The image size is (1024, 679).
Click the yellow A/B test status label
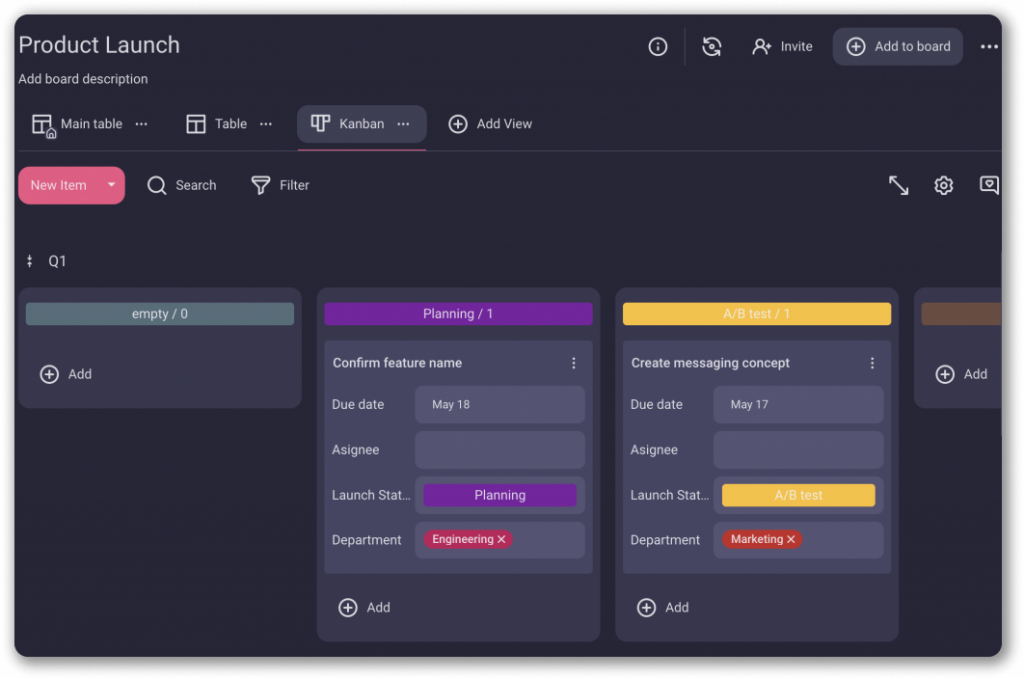(798, 495)
